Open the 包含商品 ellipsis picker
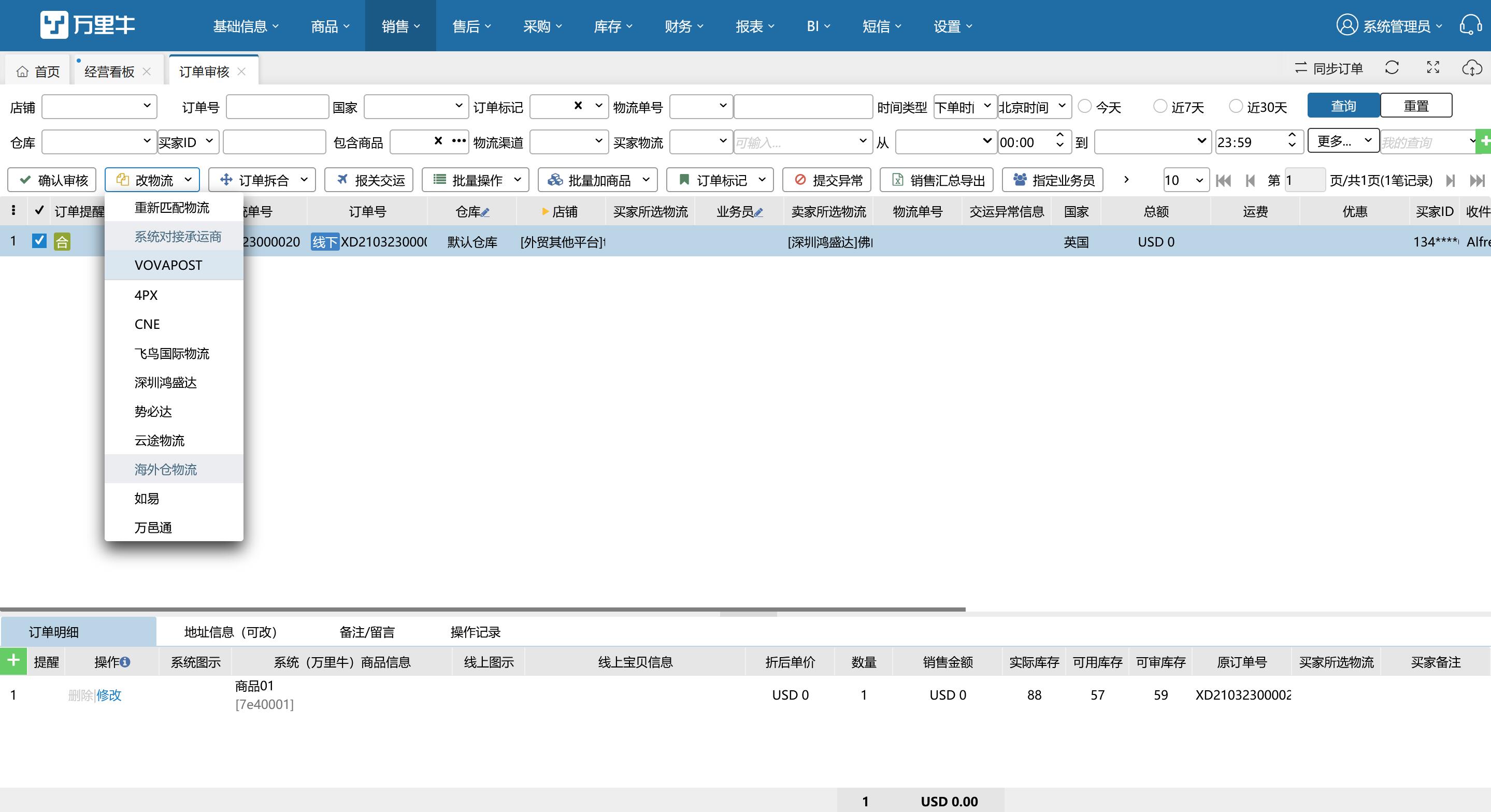The height and width of the screenshot is (812, 1491). (x=459, y=141)
